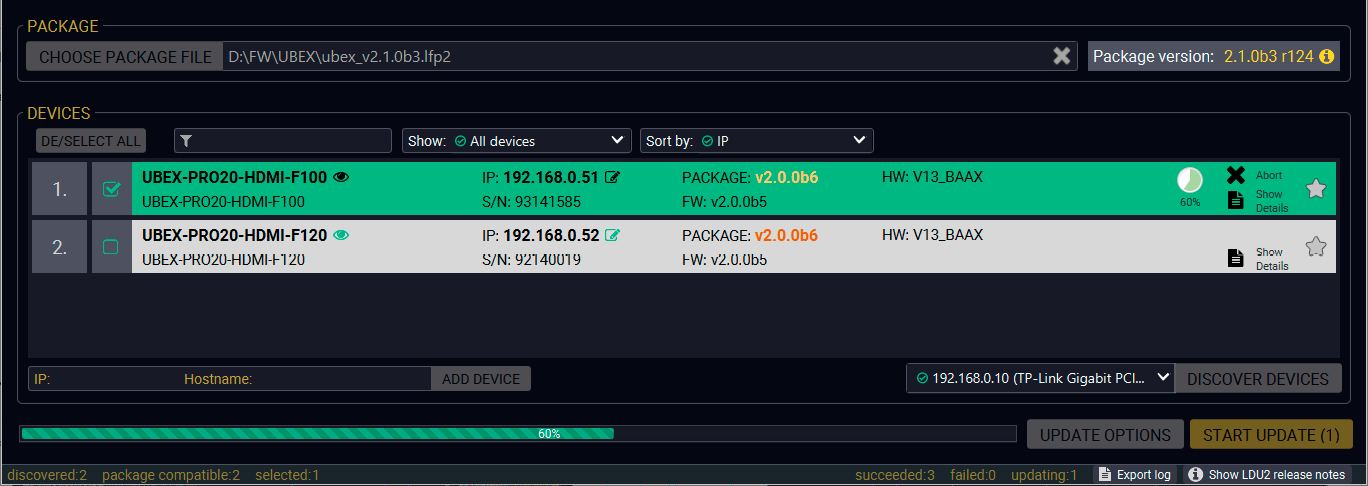The width and height of the screenshot is (1368, 486).
Task: Click the device filter search field
Action: tap(283, 141)
